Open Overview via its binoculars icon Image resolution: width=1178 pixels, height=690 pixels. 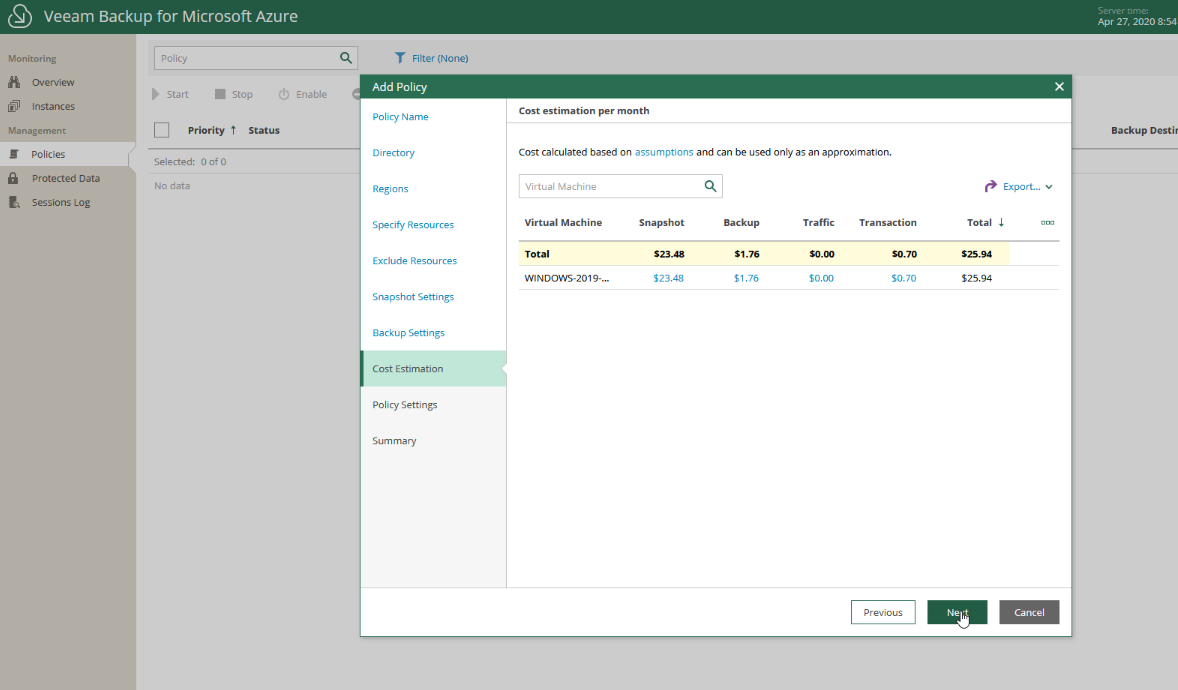click(14, 82)
